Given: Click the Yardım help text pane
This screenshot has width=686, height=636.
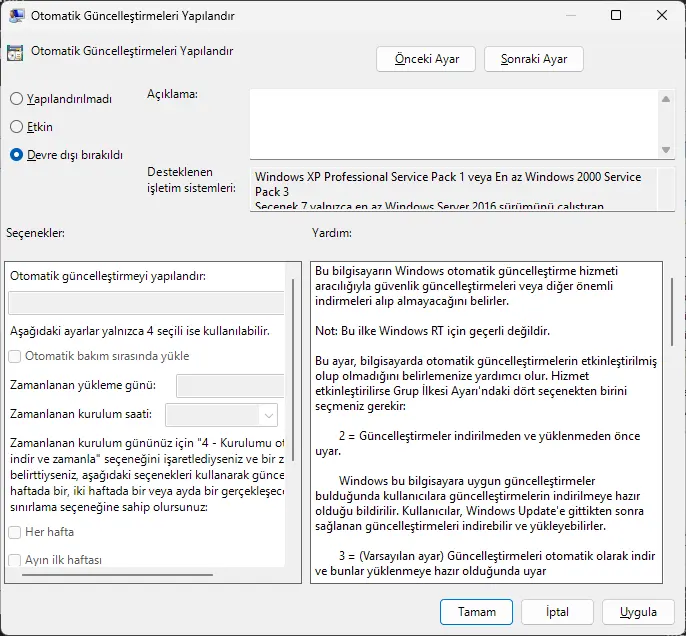Looking at the screenshot, I should tap(486, 422).
